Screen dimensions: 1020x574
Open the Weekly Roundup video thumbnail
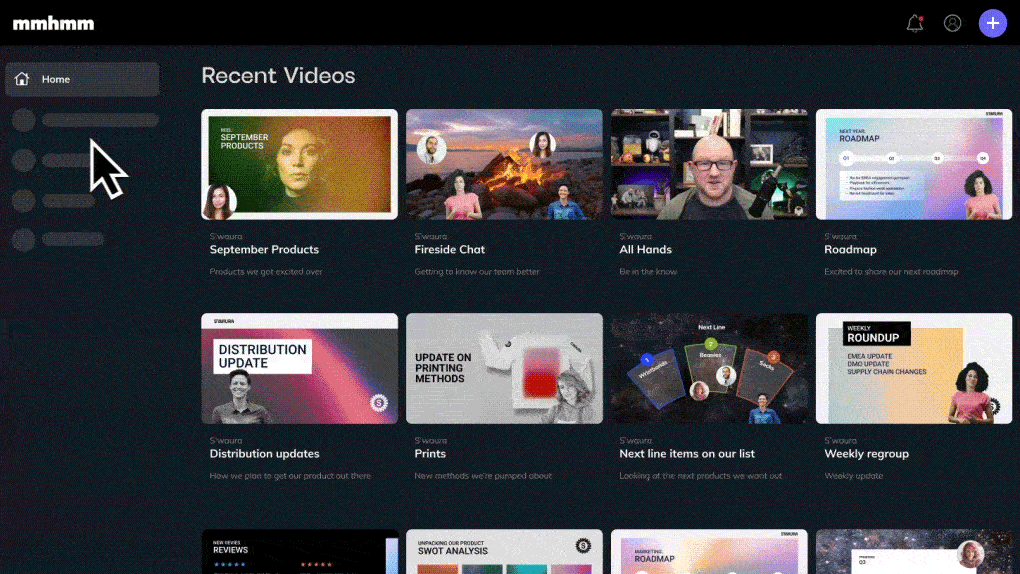(x=914, y=368)
